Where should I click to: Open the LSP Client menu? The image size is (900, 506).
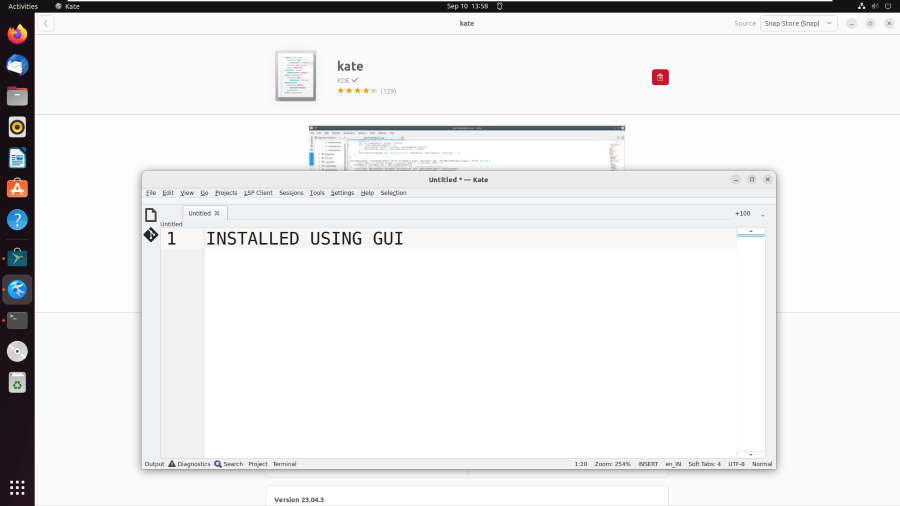point(258,193)
